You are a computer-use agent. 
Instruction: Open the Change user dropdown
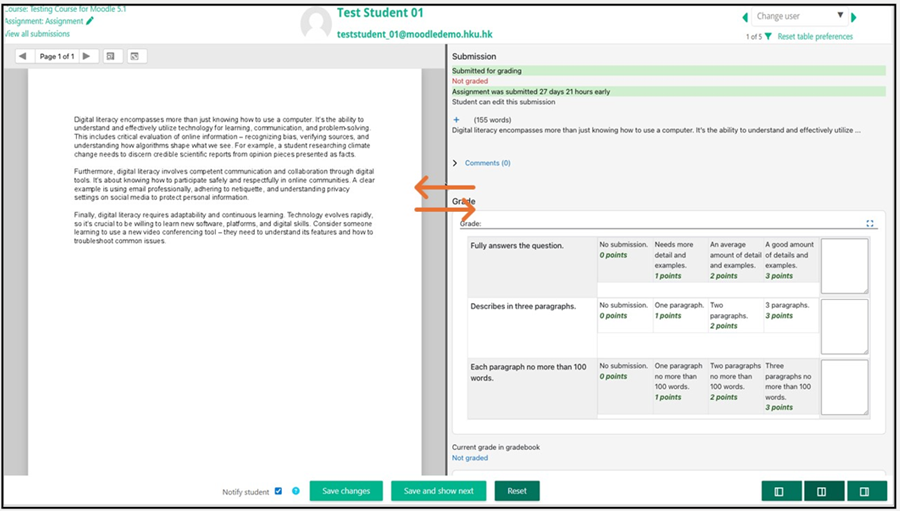(x=800, y=17)
